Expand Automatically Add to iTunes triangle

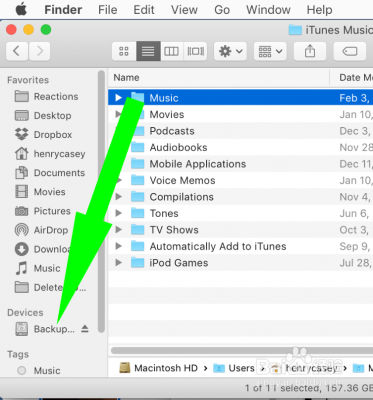pos(118,246)
